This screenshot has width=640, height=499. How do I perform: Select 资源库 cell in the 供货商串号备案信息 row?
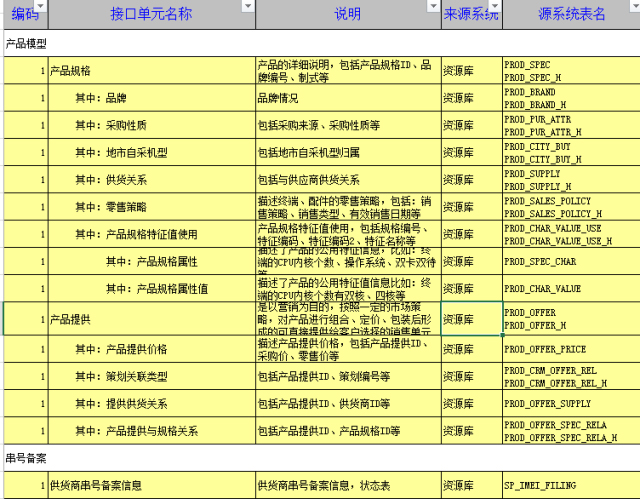pyautogui.click(x=472, y=485)
